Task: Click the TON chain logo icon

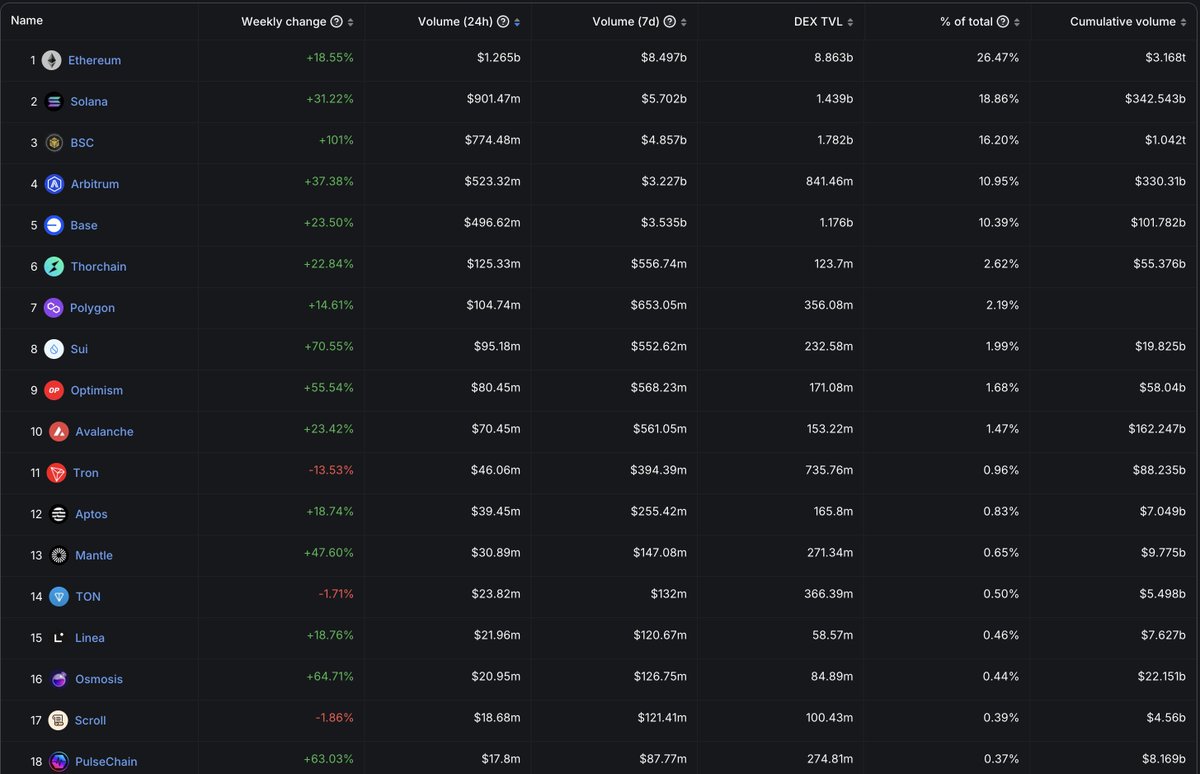Action: pos(58,596)
